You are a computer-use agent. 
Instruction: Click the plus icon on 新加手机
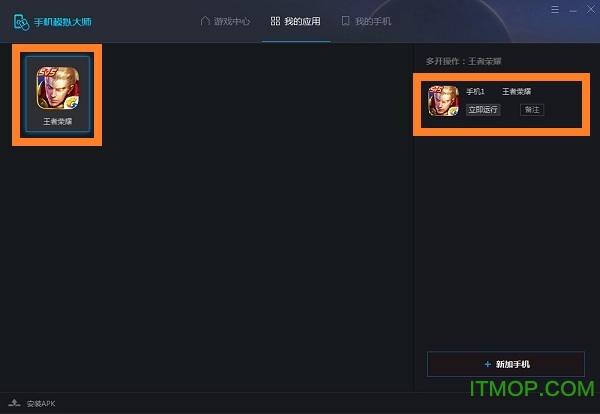click(488, 364)
